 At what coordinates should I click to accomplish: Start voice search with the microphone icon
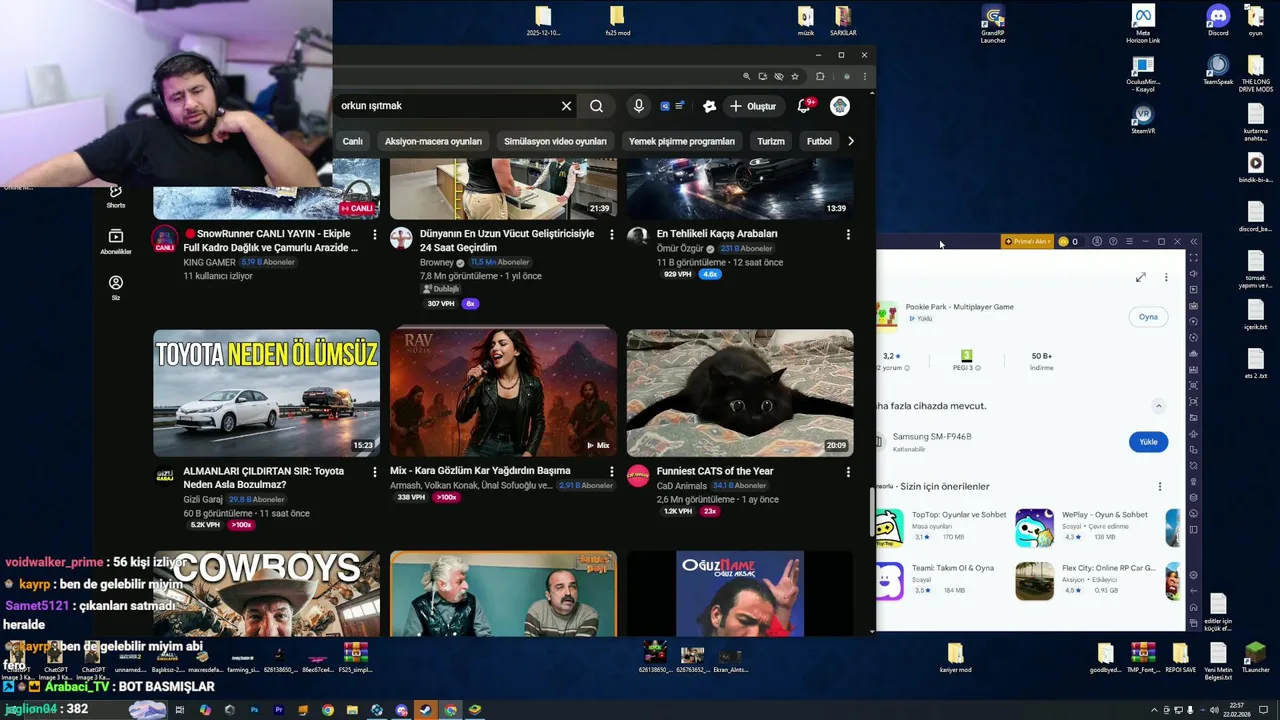click(x=638, y=106)
